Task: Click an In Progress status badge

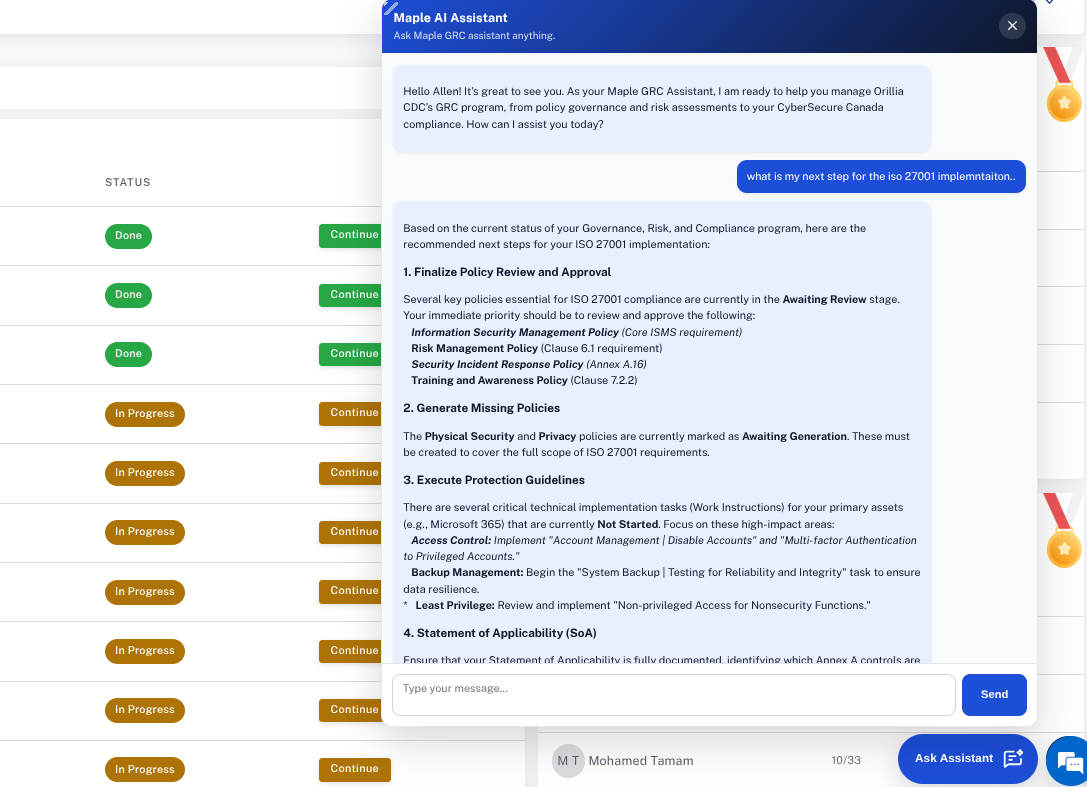Action: point(144,413)
